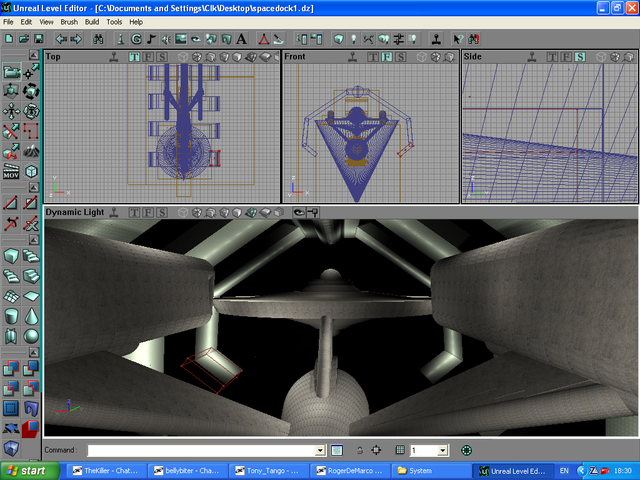Click the Save level toolbar icon
This screenshot has width=640, height=480.
pos(38,39)
